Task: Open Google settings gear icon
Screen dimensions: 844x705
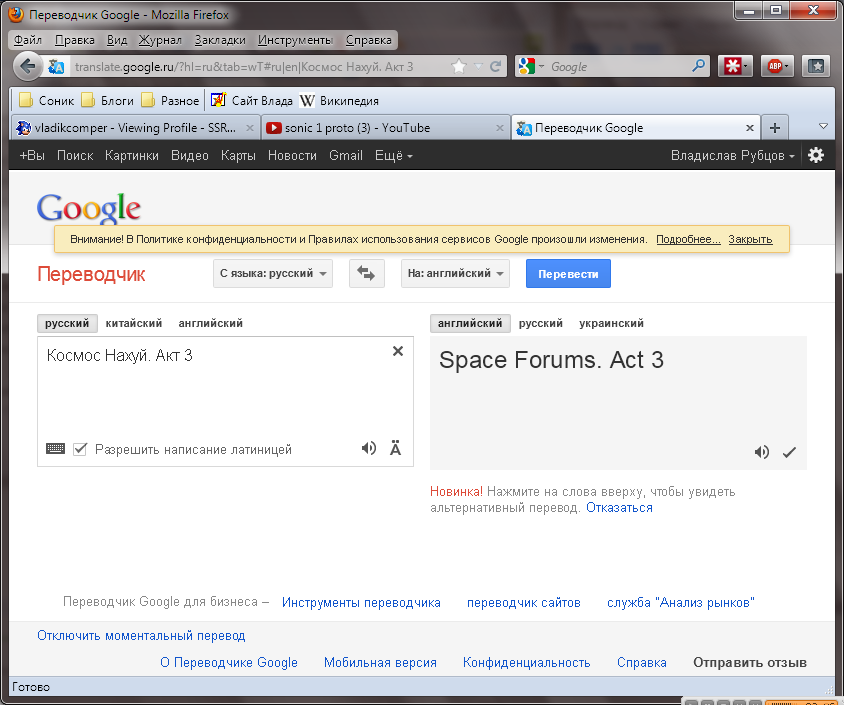Action: pyautogui.click(x=816, y=156)
